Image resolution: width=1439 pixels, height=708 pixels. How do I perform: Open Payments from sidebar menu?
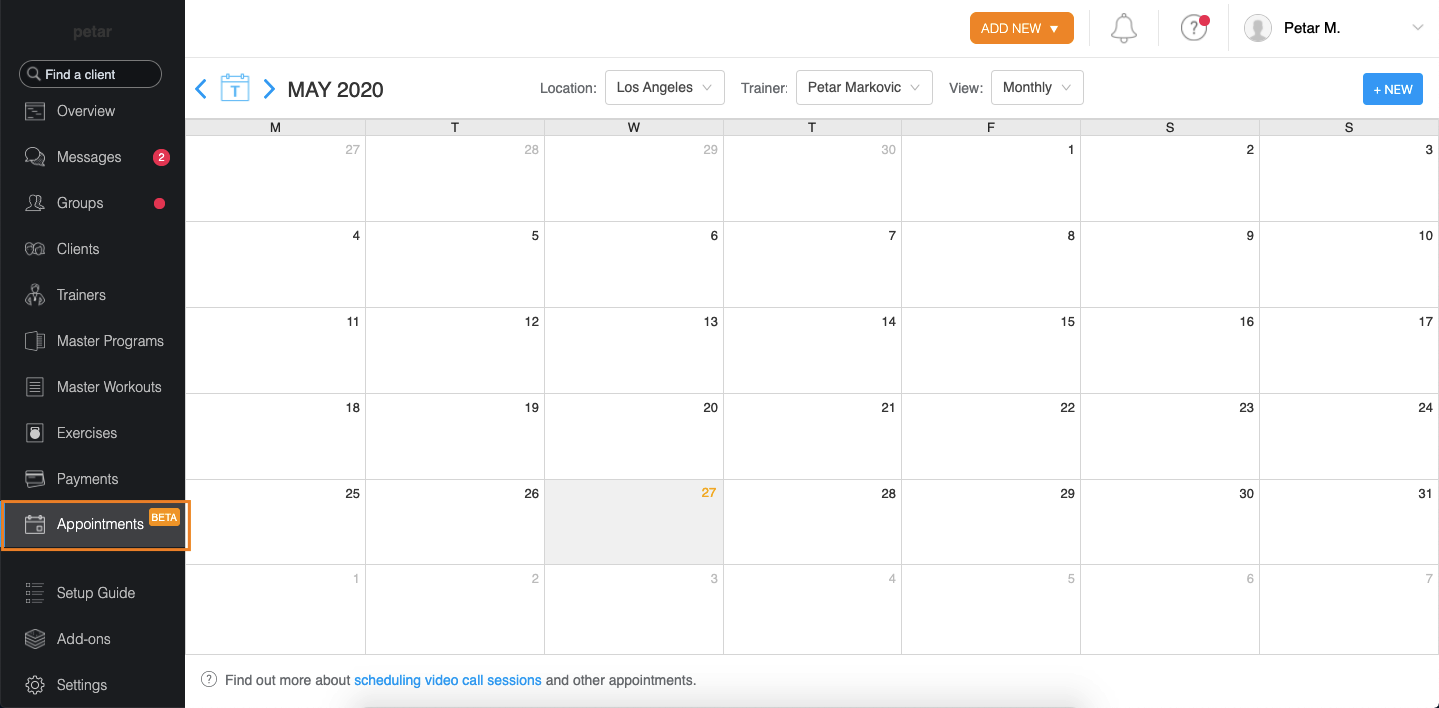tap(87, 479)
